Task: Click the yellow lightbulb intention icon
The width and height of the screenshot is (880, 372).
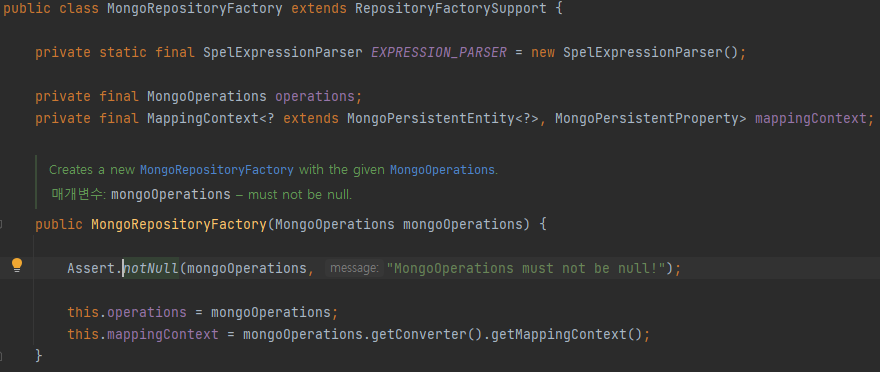Action: pos(17,265)
